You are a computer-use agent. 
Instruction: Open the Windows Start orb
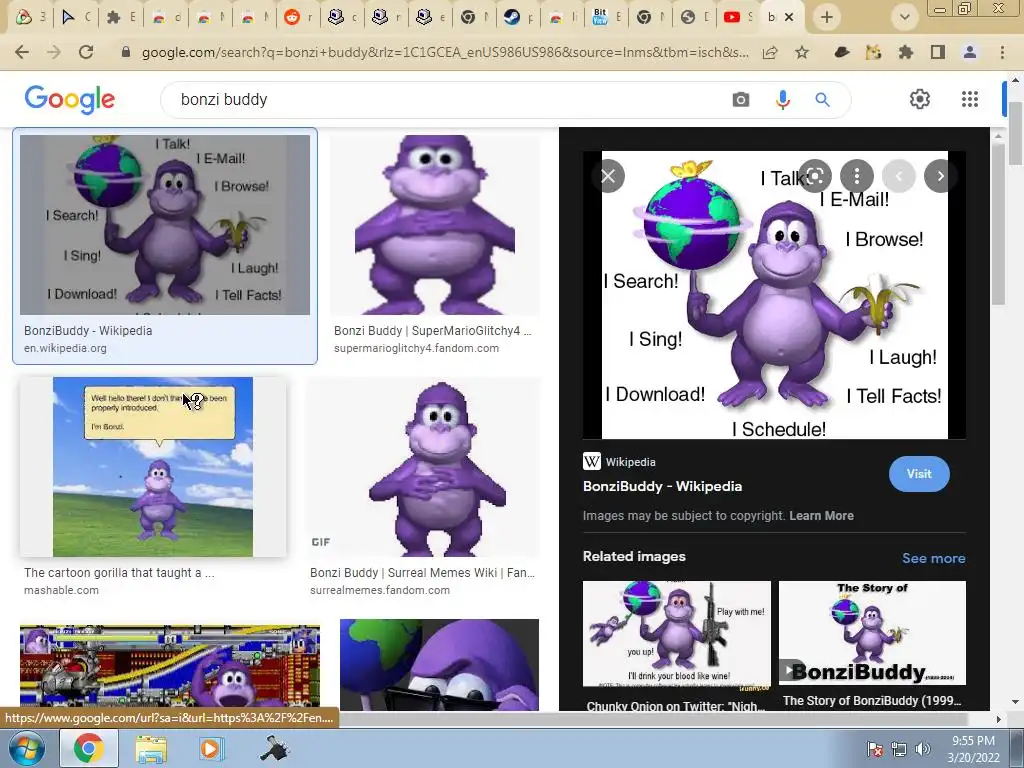point(26,748)
